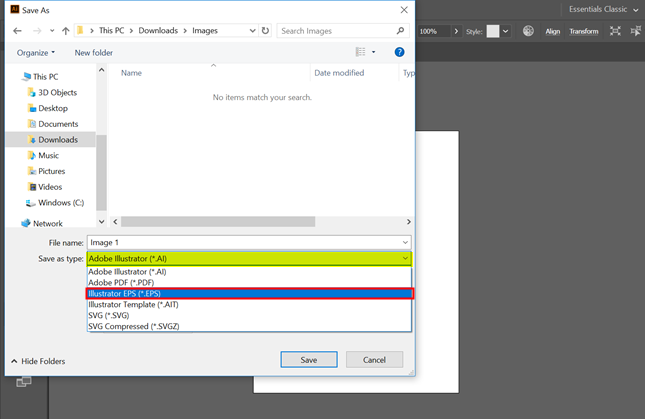Collapse with Hide Folders

click(x=38, y=361)
